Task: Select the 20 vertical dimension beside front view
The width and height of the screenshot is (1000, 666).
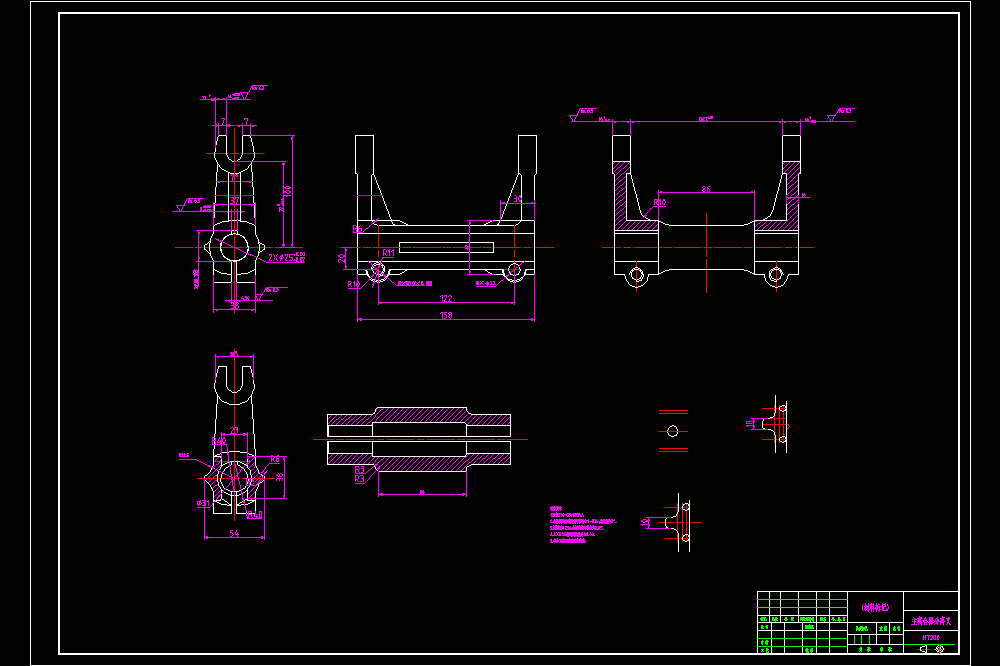Action: coord(342,258)
